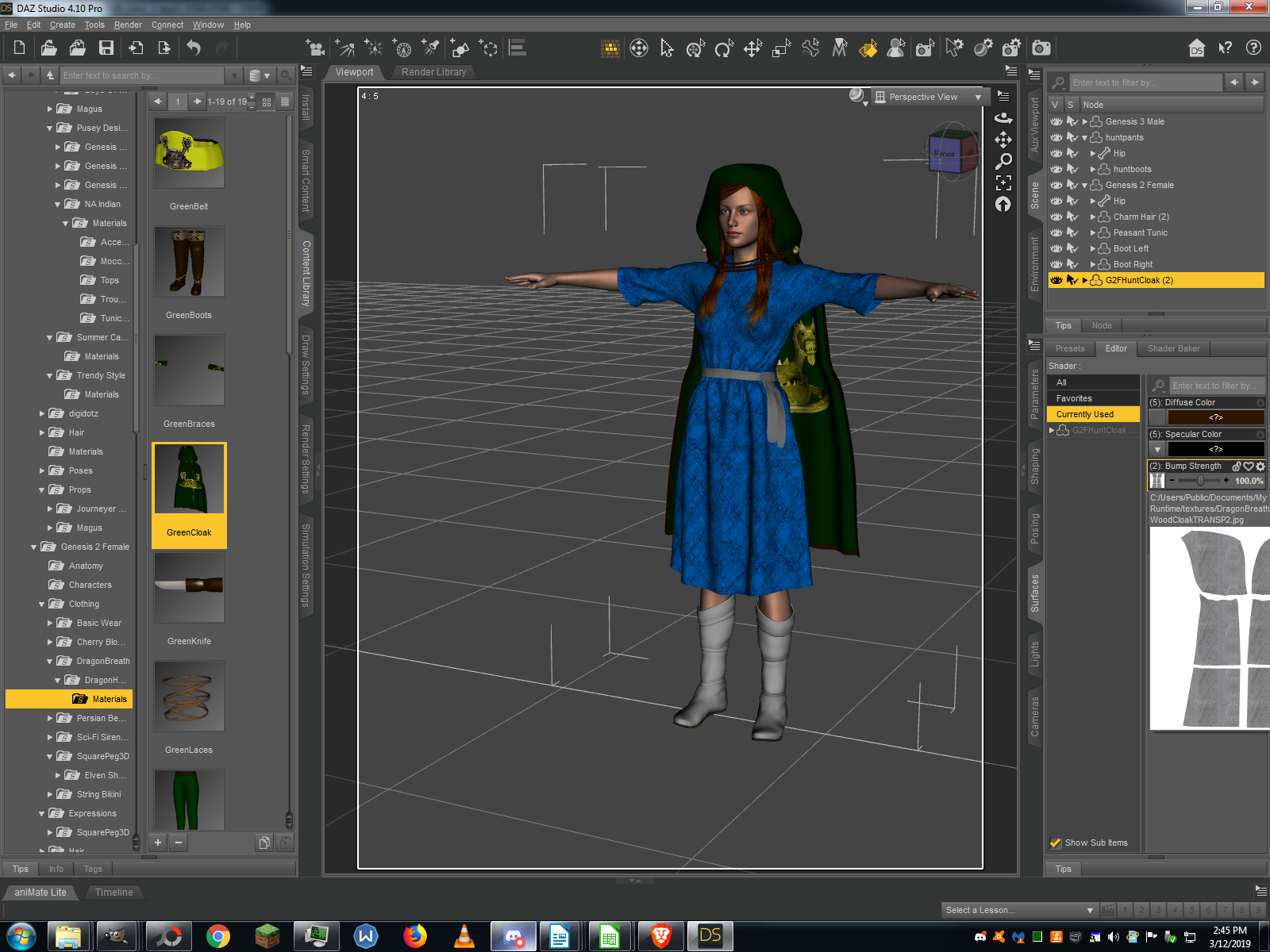
Task: Toggle visibility eye for Peasant Tunic
Action: click(x=1056, y=232)
